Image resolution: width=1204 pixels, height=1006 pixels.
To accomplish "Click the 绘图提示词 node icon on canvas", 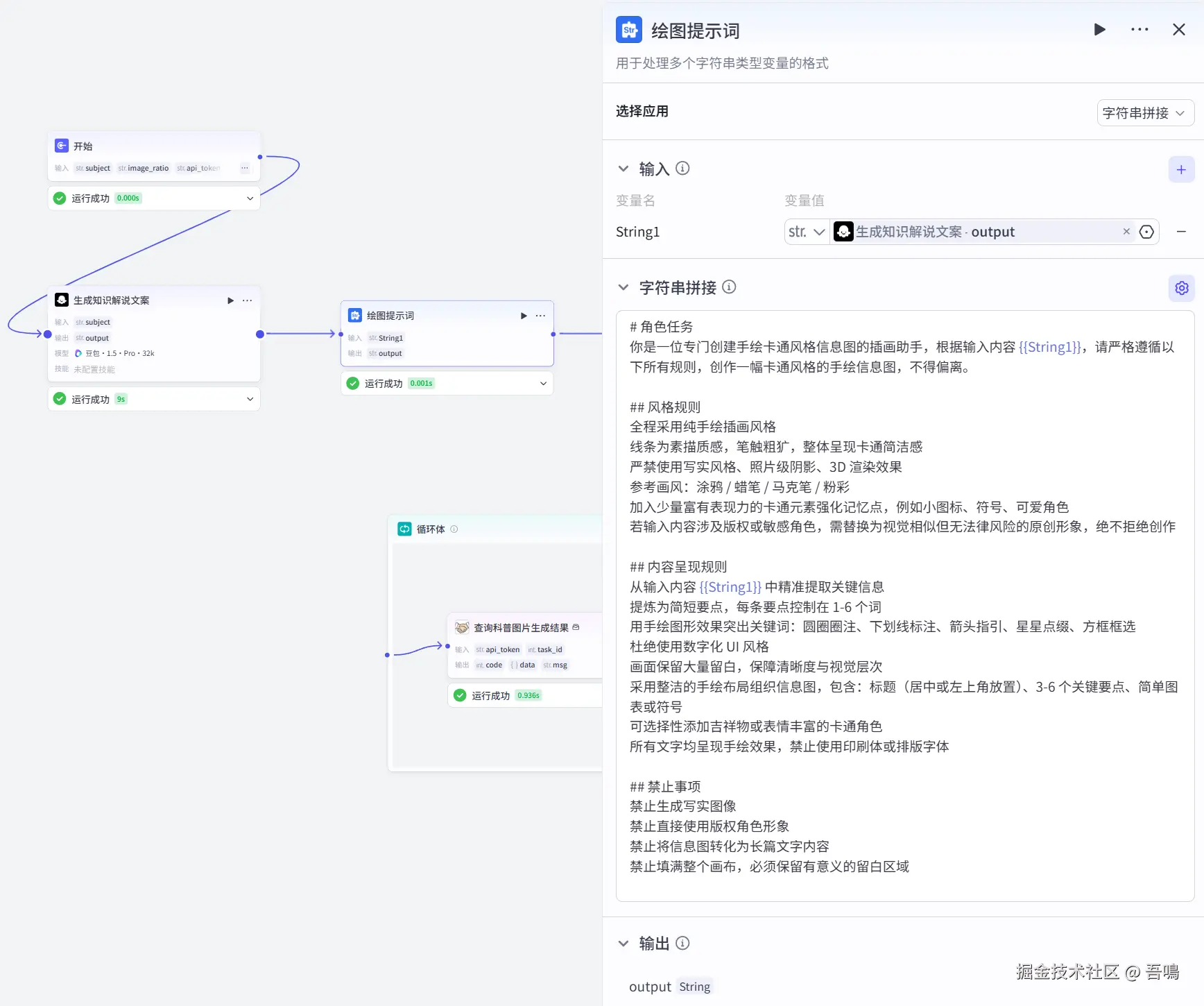I will tap(355, 316).
